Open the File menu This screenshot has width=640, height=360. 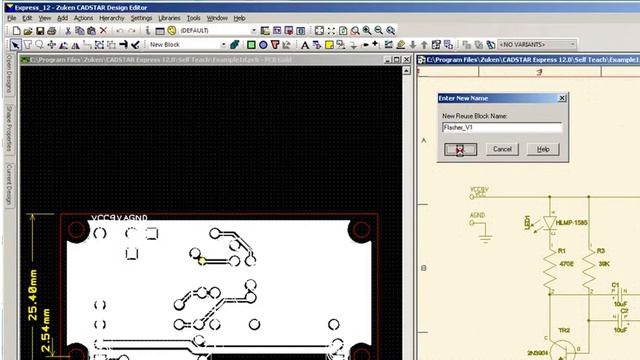pos(11,18)
